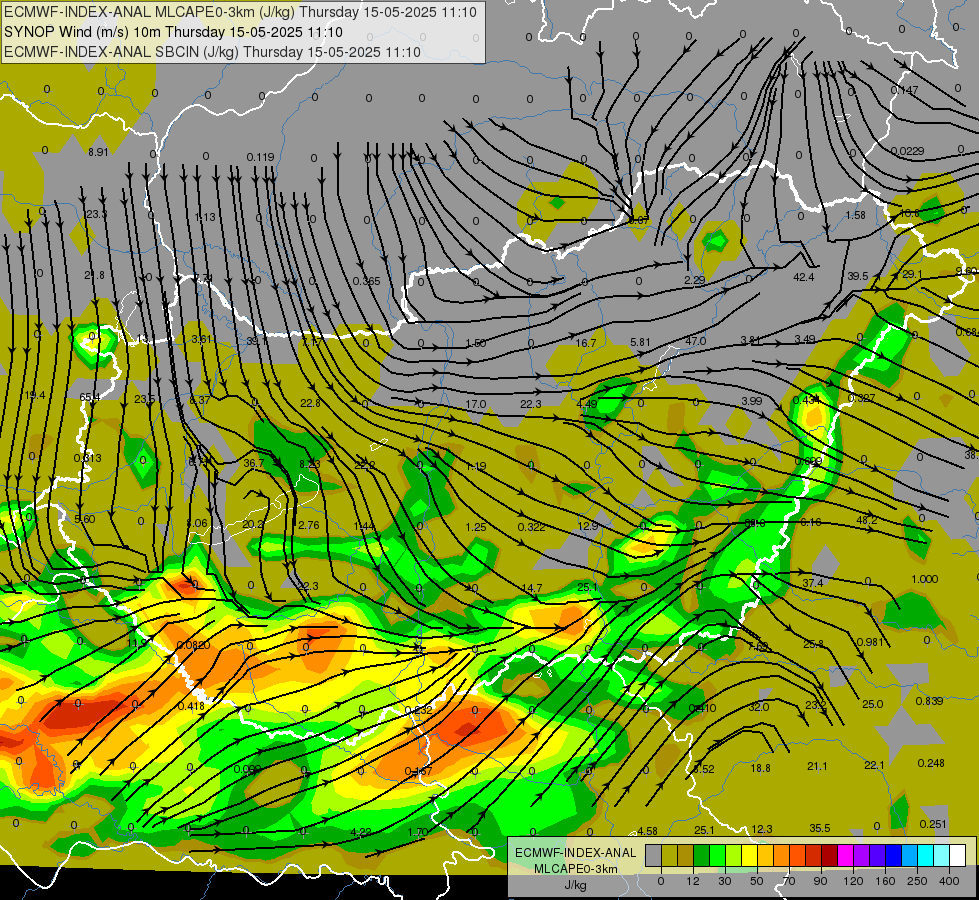Screen dimensions: 979x900
Task: Select the '1.000' value on the map
Action: [x=925, y=579]
